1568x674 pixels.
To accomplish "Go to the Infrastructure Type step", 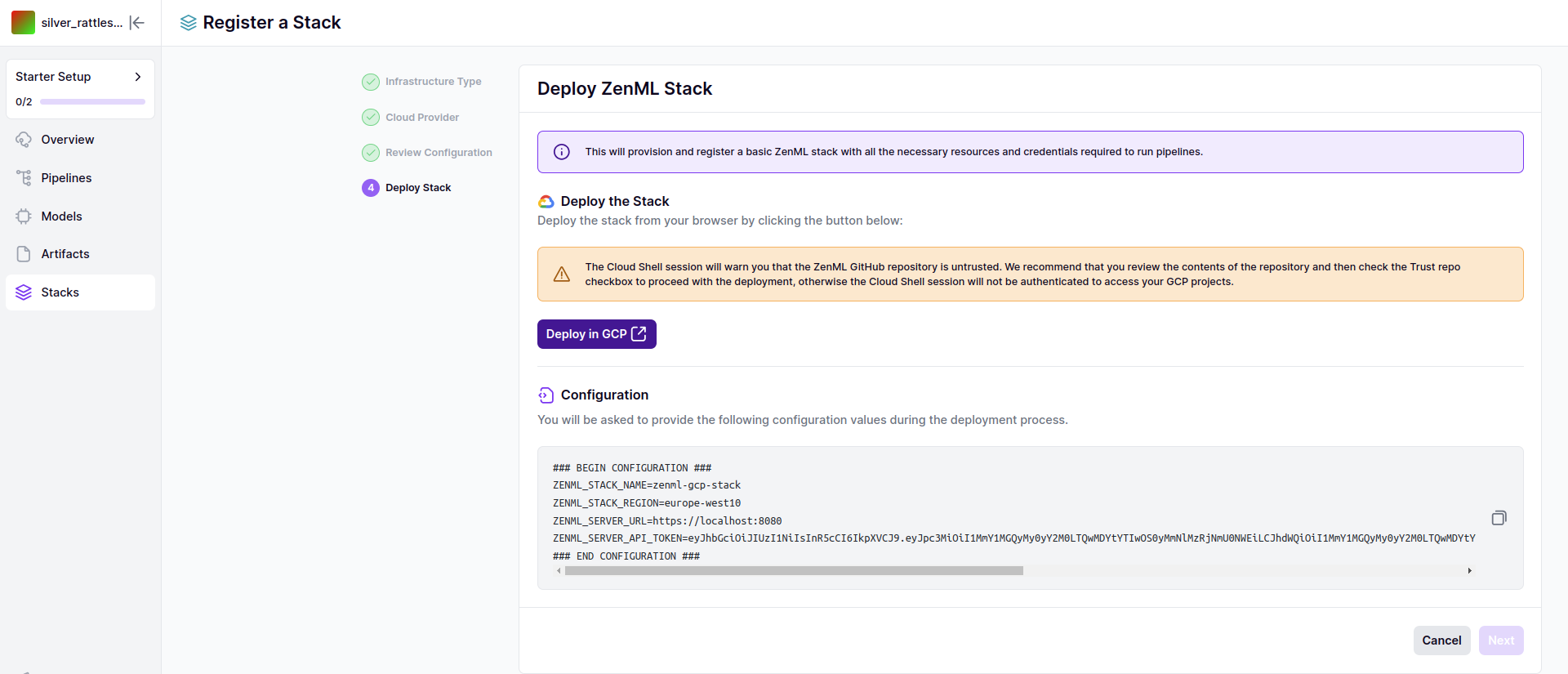I will (433, 82).
